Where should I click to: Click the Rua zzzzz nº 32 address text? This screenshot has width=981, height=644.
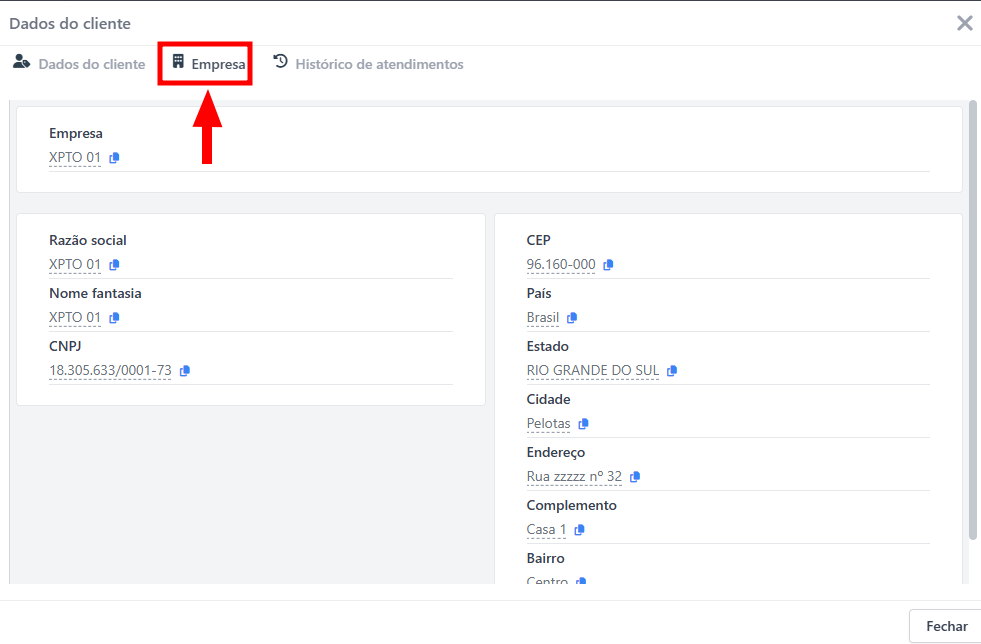tap(574, 477)
